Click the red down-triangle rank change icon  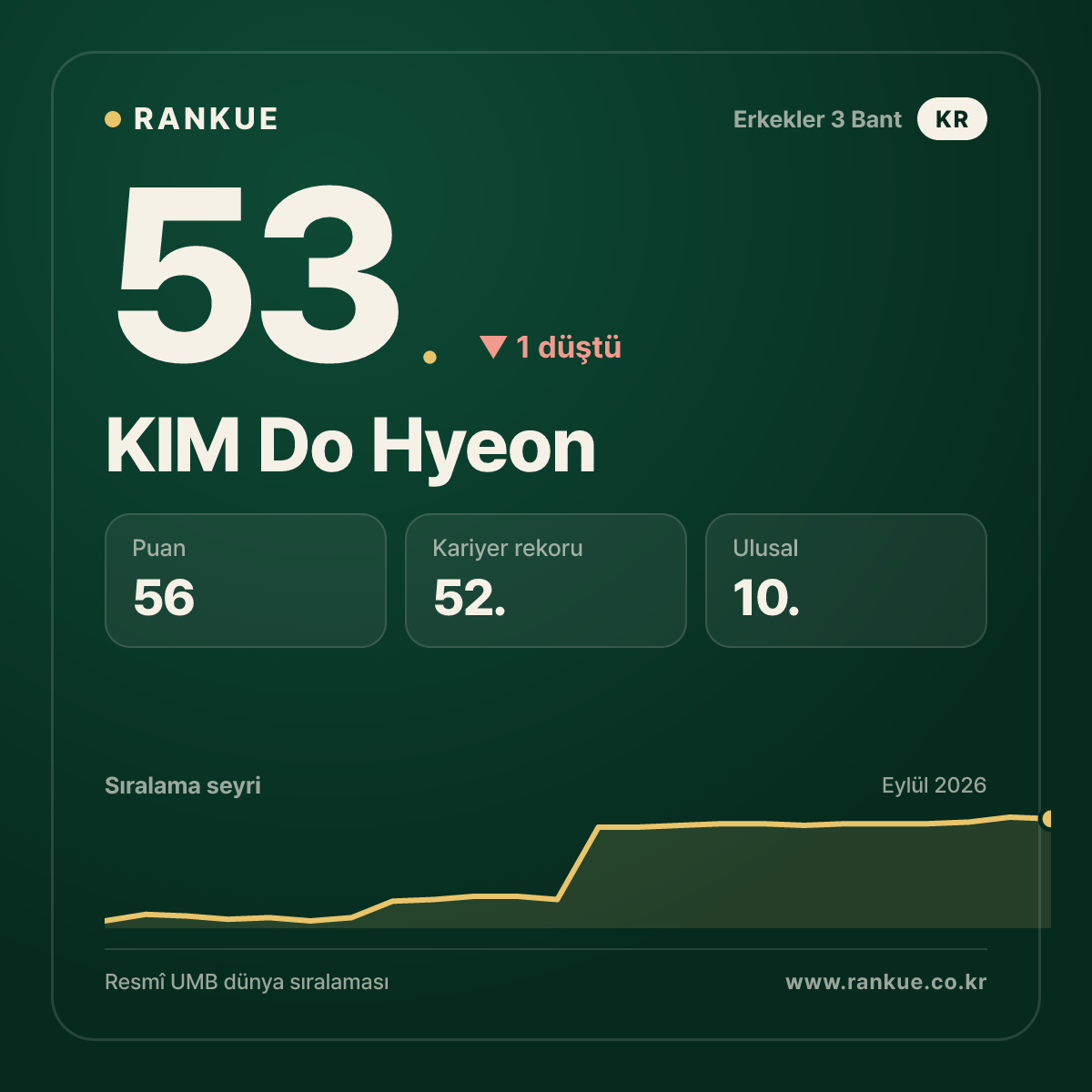(493, 347)
